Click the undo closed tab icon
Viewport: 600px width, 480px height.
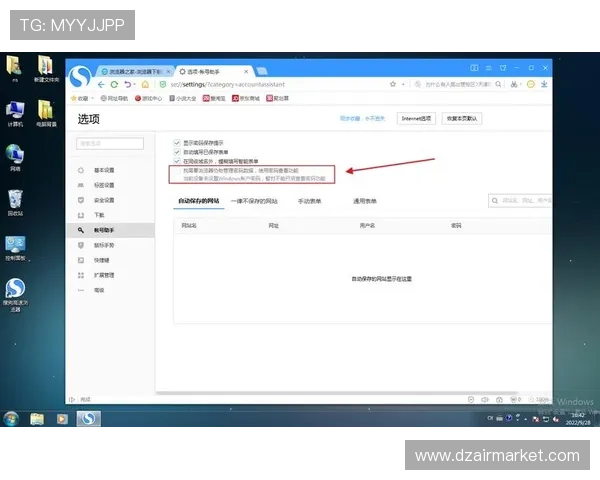point(127,85)
